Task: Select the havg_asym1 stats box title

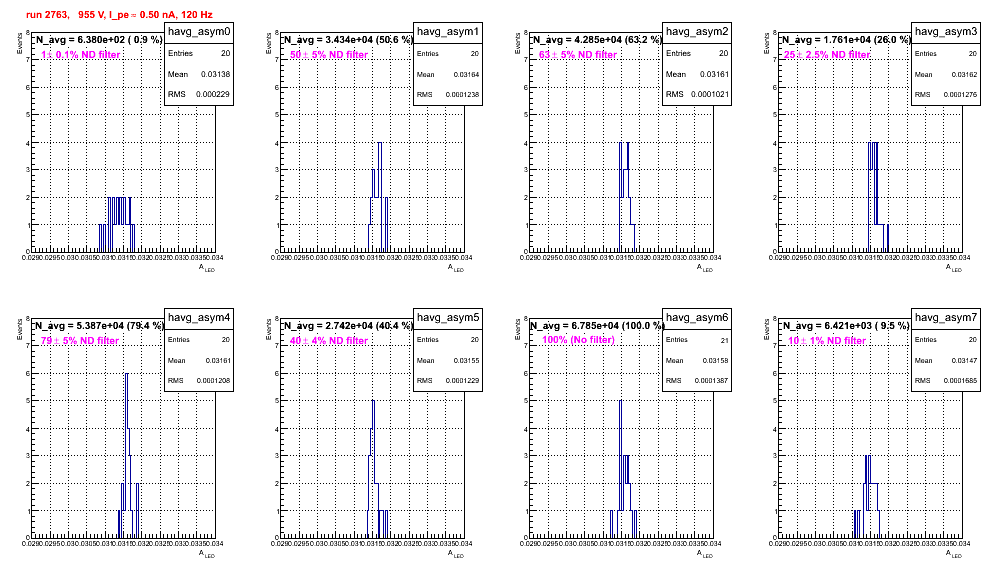Action: point(448,31)
